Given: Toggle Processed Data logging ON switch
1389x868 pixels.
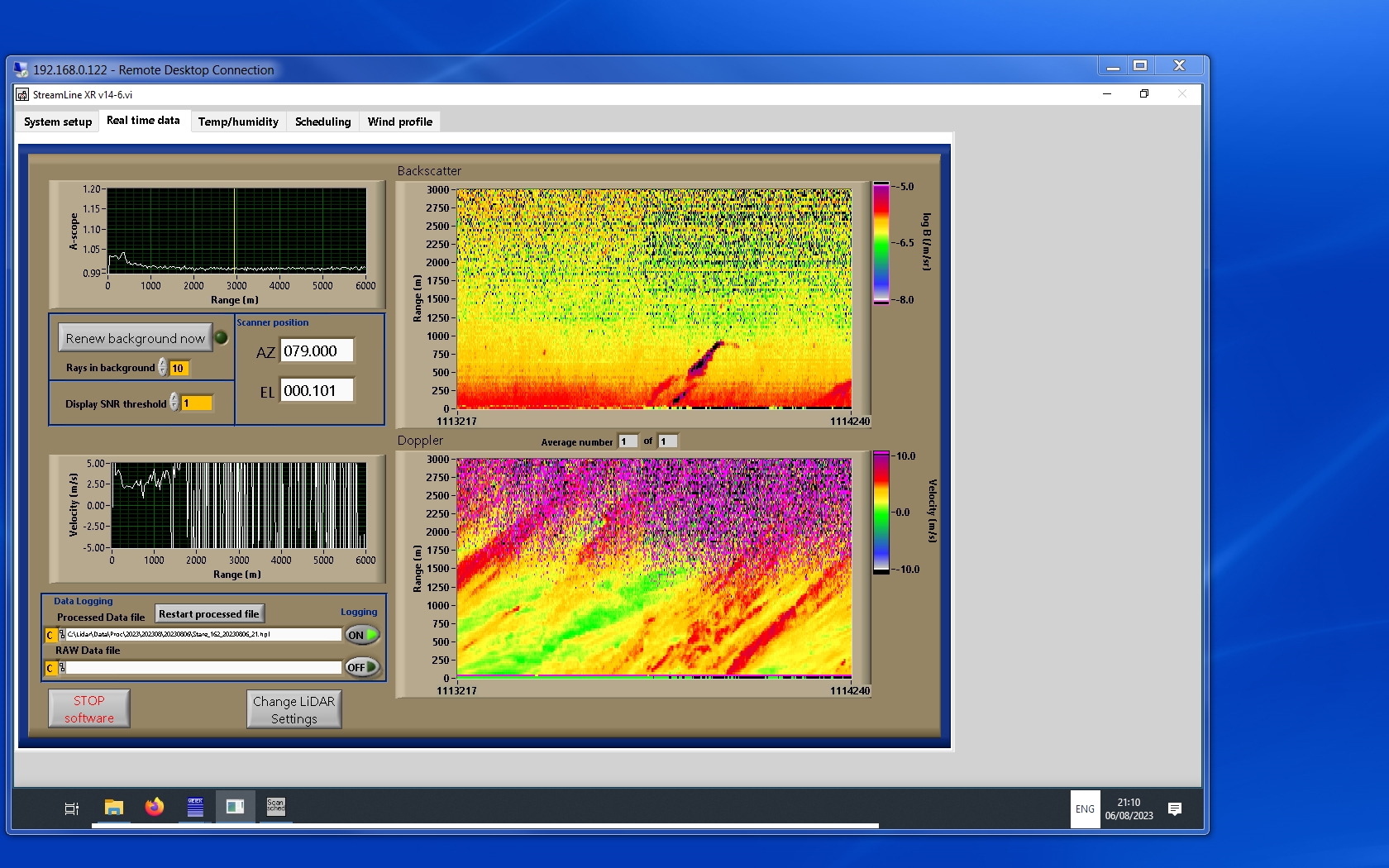Looking at the screenshot, I should [362, 635].
